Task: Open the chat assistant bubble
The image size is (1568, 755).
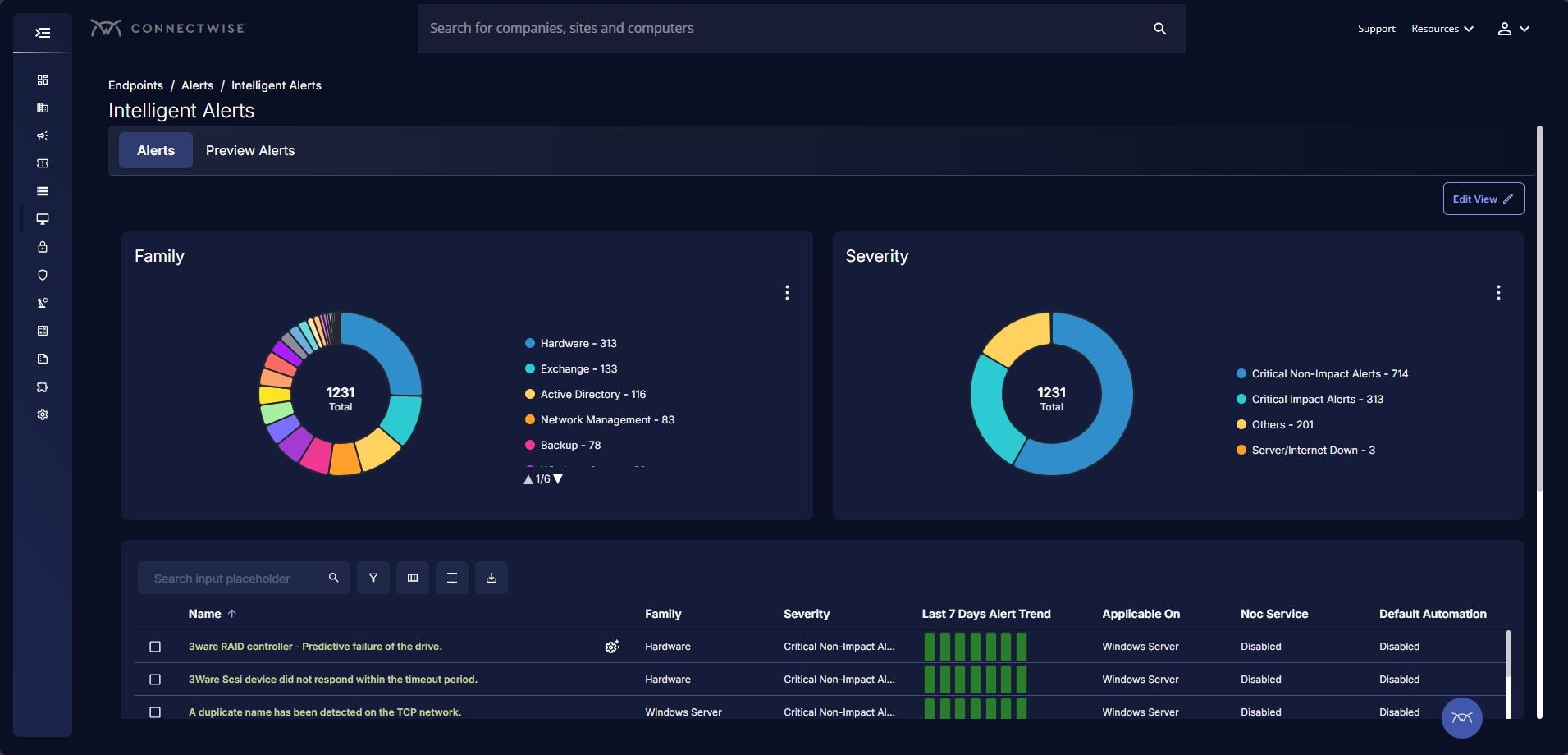Action: pyautogui.click(x=1461, y=718)
